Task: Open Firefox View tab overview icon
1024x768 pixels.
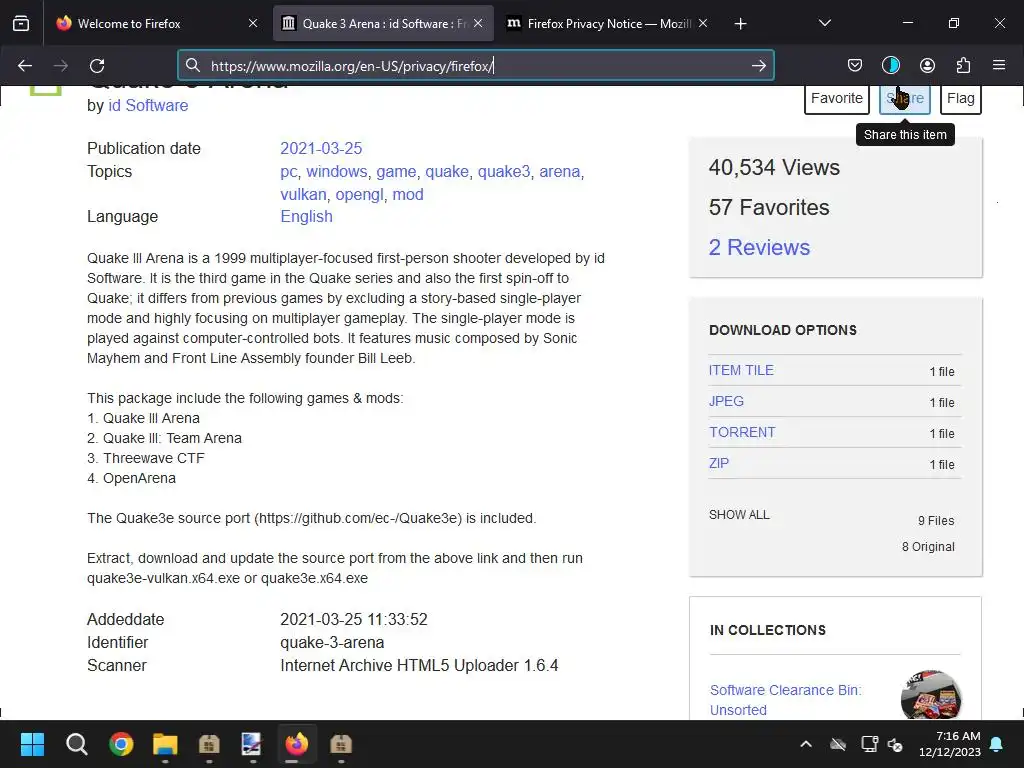Action: coord(21,24)
